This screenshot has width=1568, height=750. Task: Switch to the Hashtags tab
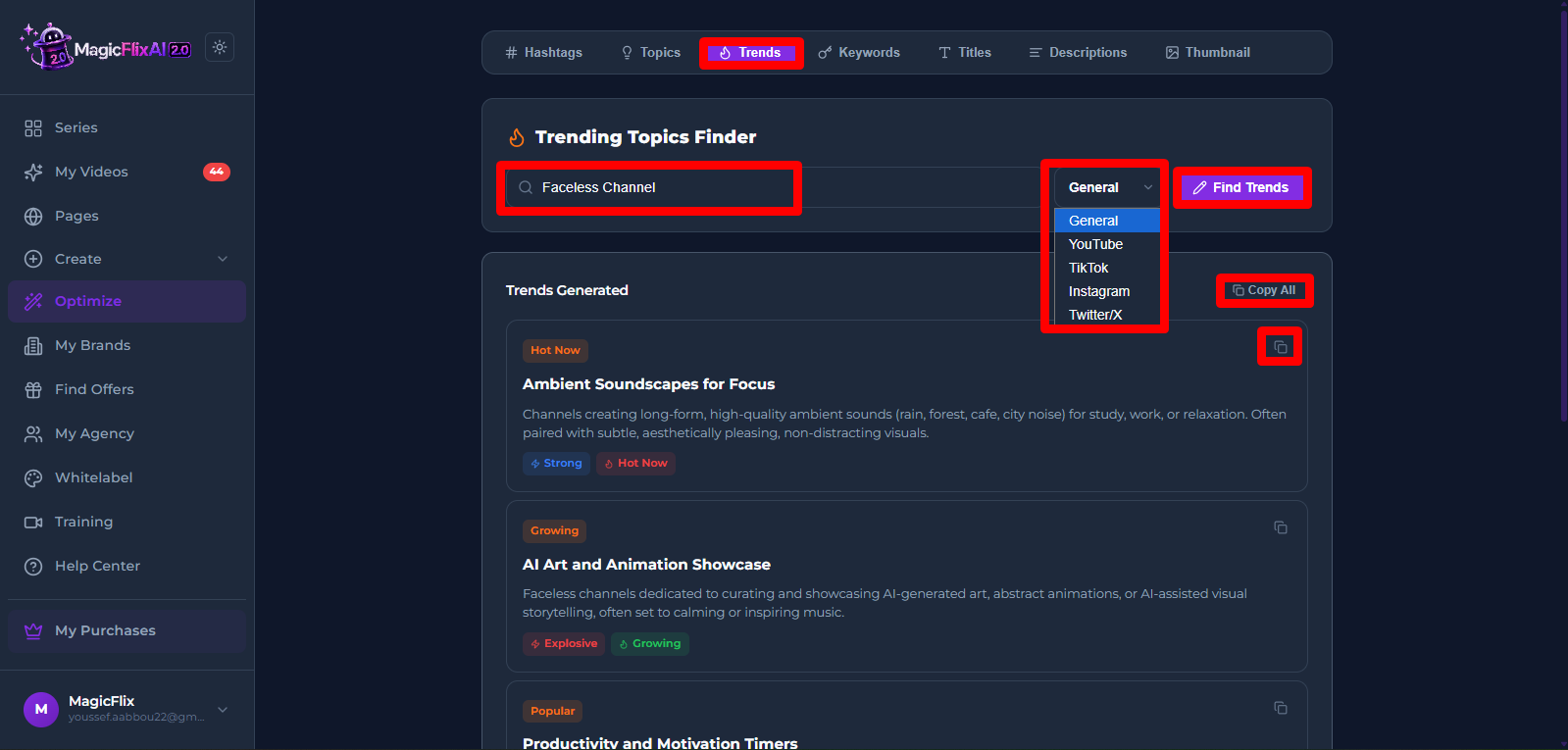coord(544,52)
